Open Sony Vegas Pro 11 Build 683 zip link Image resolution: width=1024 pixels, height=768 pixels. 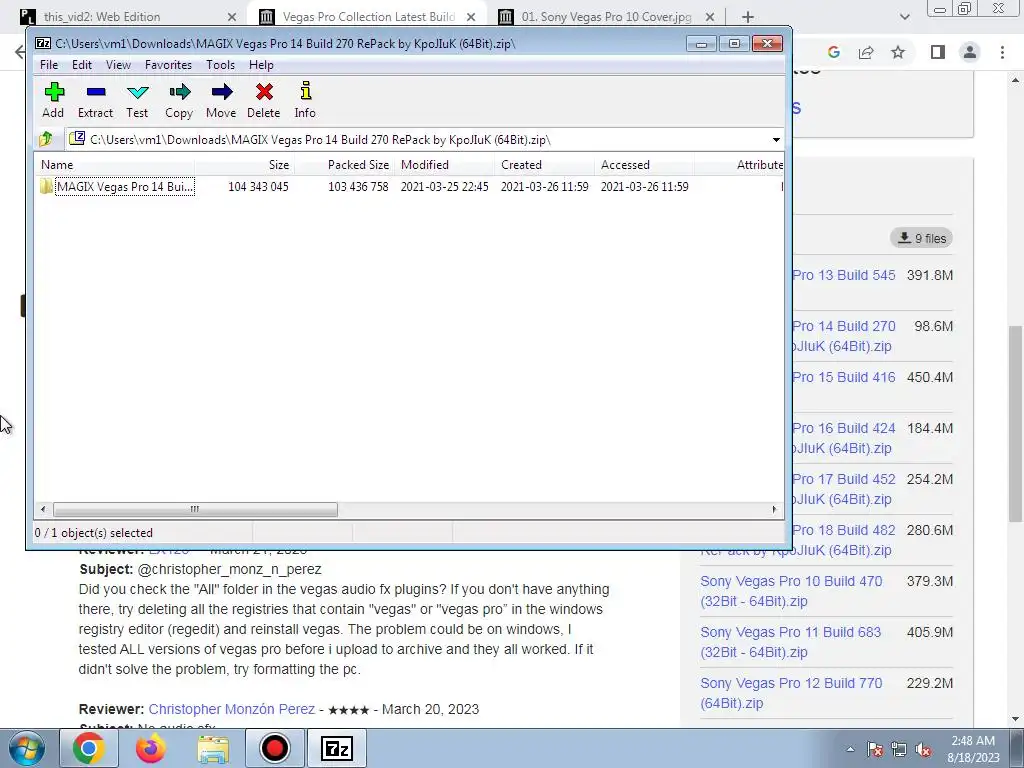coord(790,642)
